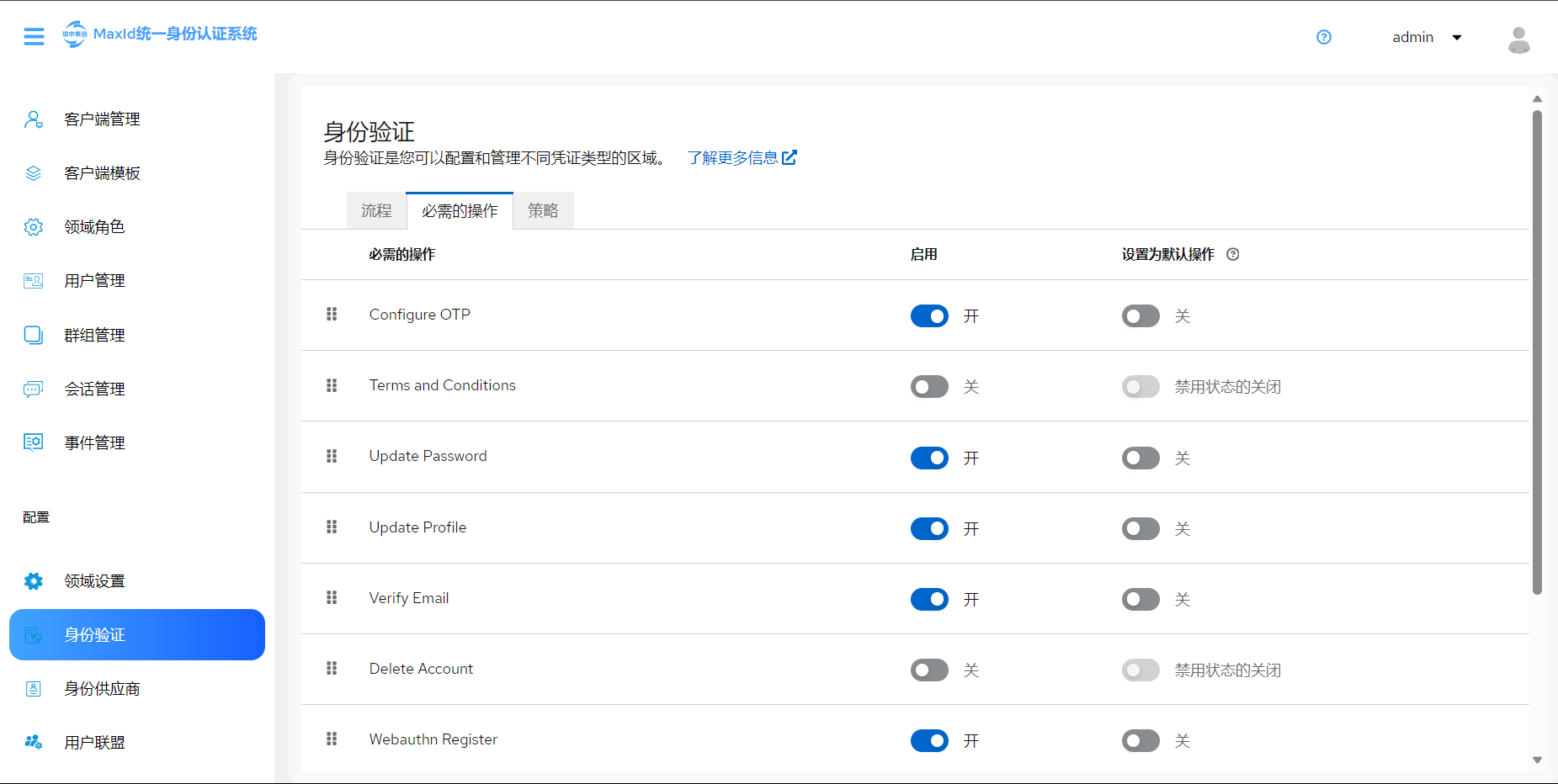Viewport: 1558px width, 784px height.
Task: Select the 必需的操作 tab
Action: point(460,211)
